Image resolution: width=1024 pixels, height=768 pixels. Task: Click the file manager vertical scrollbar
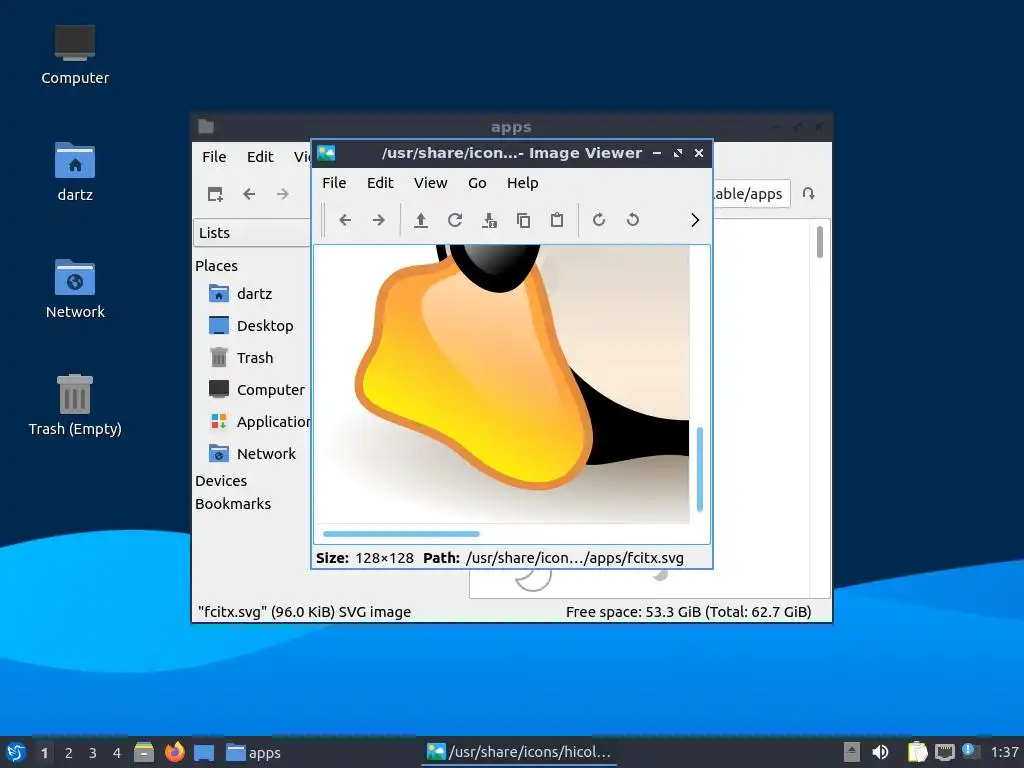(x=820, y=242)
